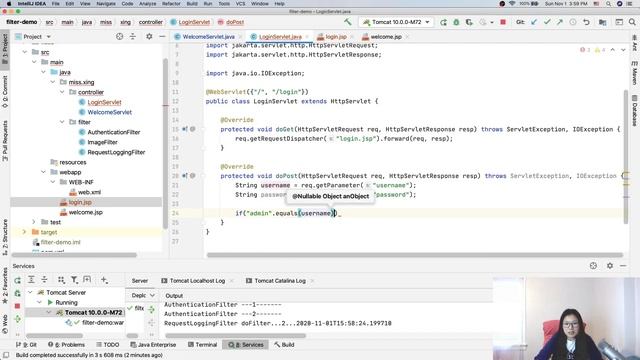640x360 pixels.
Task: Rerun the server from the Services sidebar
Action: (17, 280)
